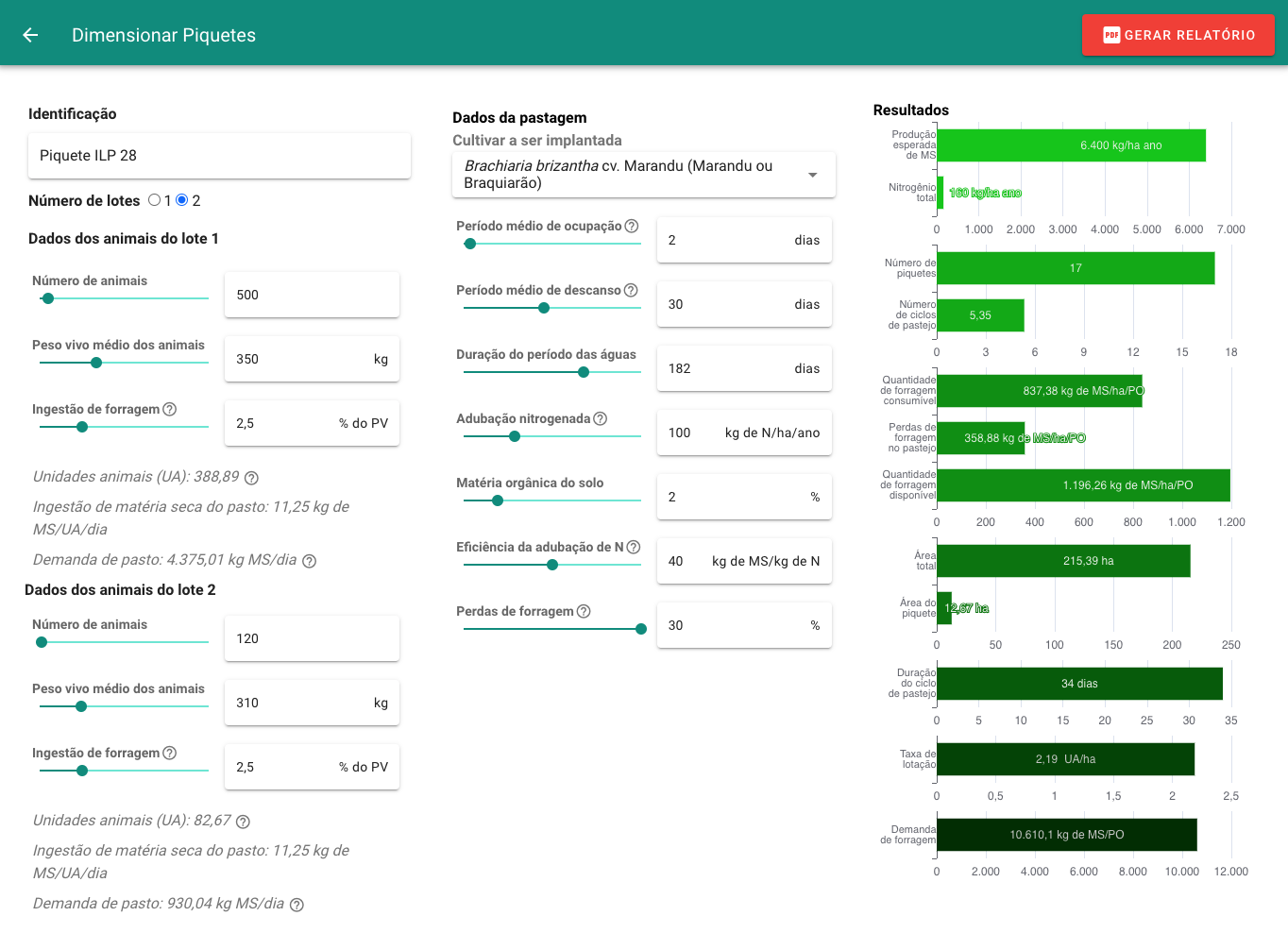Edit the 500 animals field

click(x=312, y=295)
